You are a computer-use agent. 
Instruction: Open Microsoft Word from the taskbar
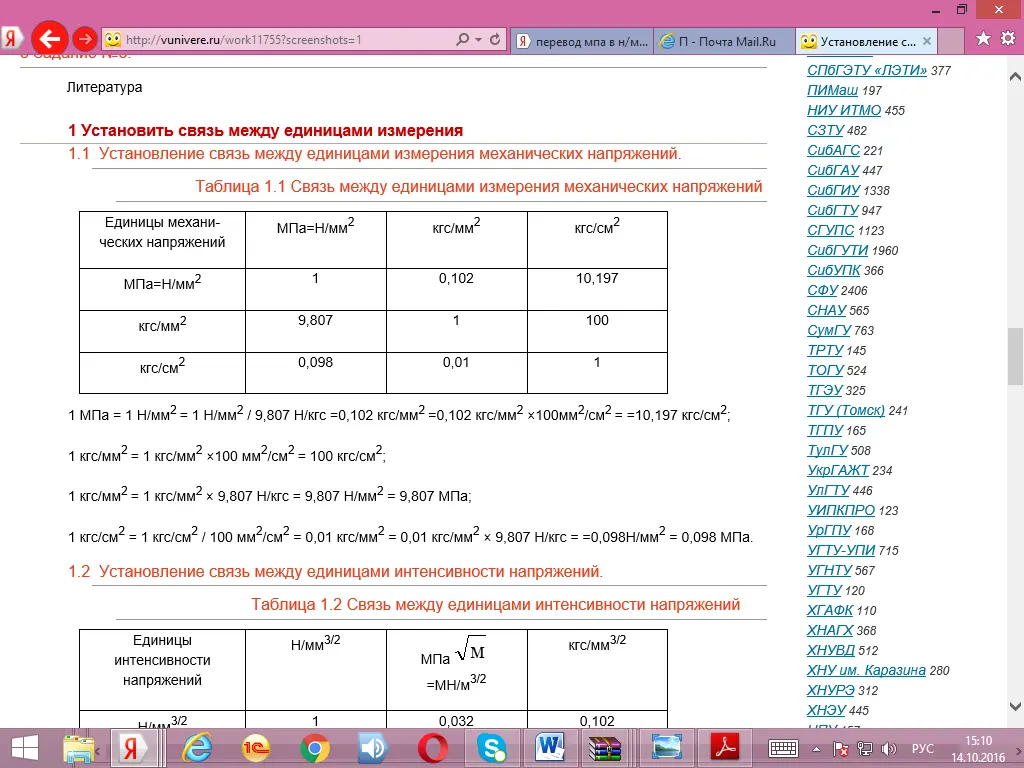[x=550, y=748]
